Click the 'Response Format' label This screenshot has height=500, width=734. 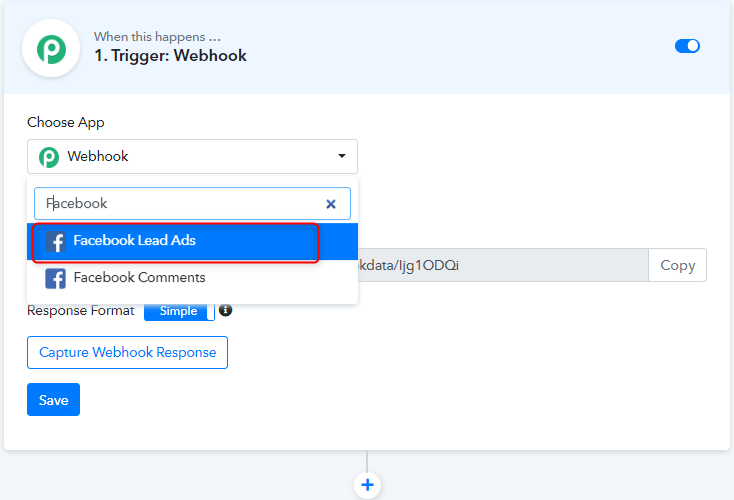[x=81, y=310]
